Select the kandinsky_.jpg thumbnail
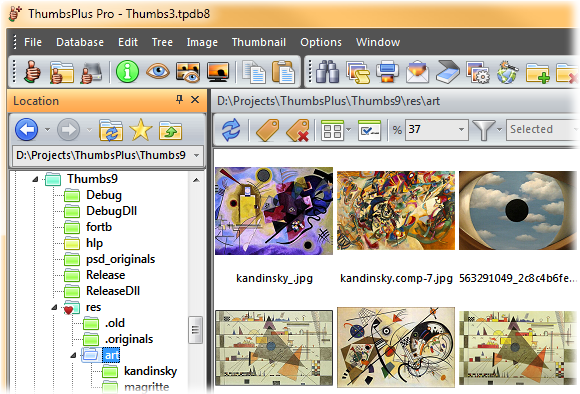The width and height of the screenshot is (580, 394). pos(274,211)
